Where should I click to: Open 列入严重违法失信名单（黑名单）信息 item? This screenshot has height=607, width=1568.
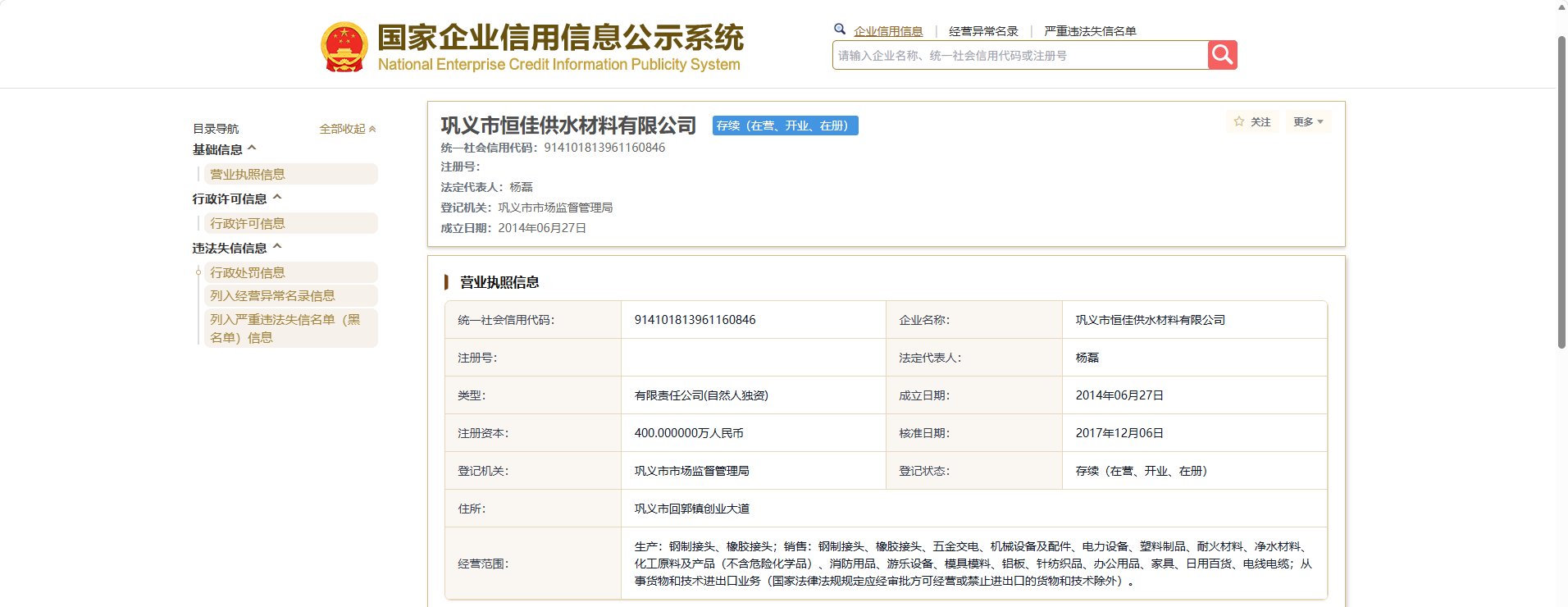290,328
